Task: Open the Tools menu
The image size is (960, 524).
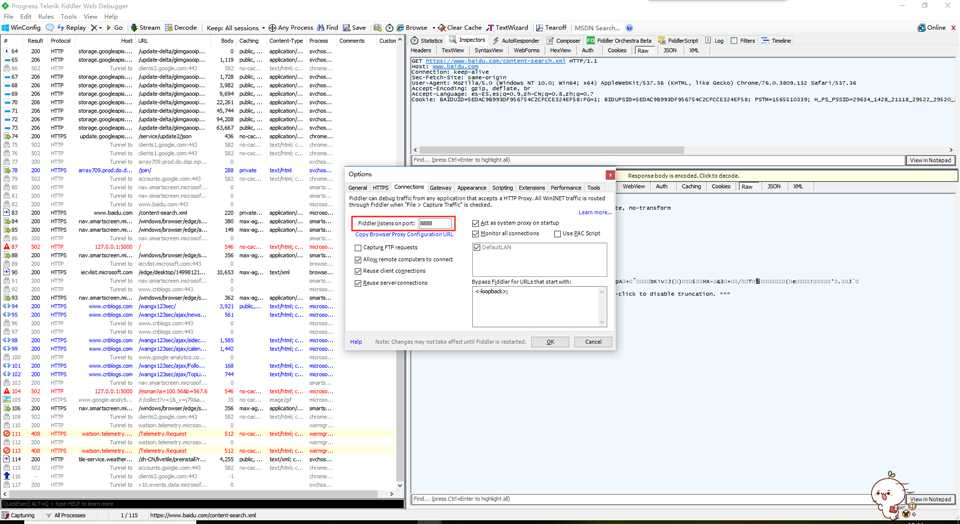Action: click(69, 17)
